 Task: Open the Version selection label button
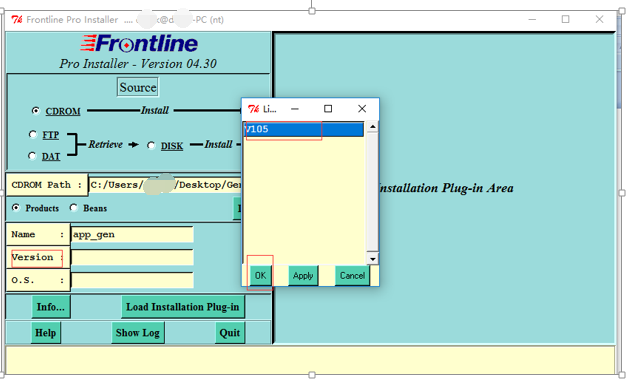[x=38, y=257]
